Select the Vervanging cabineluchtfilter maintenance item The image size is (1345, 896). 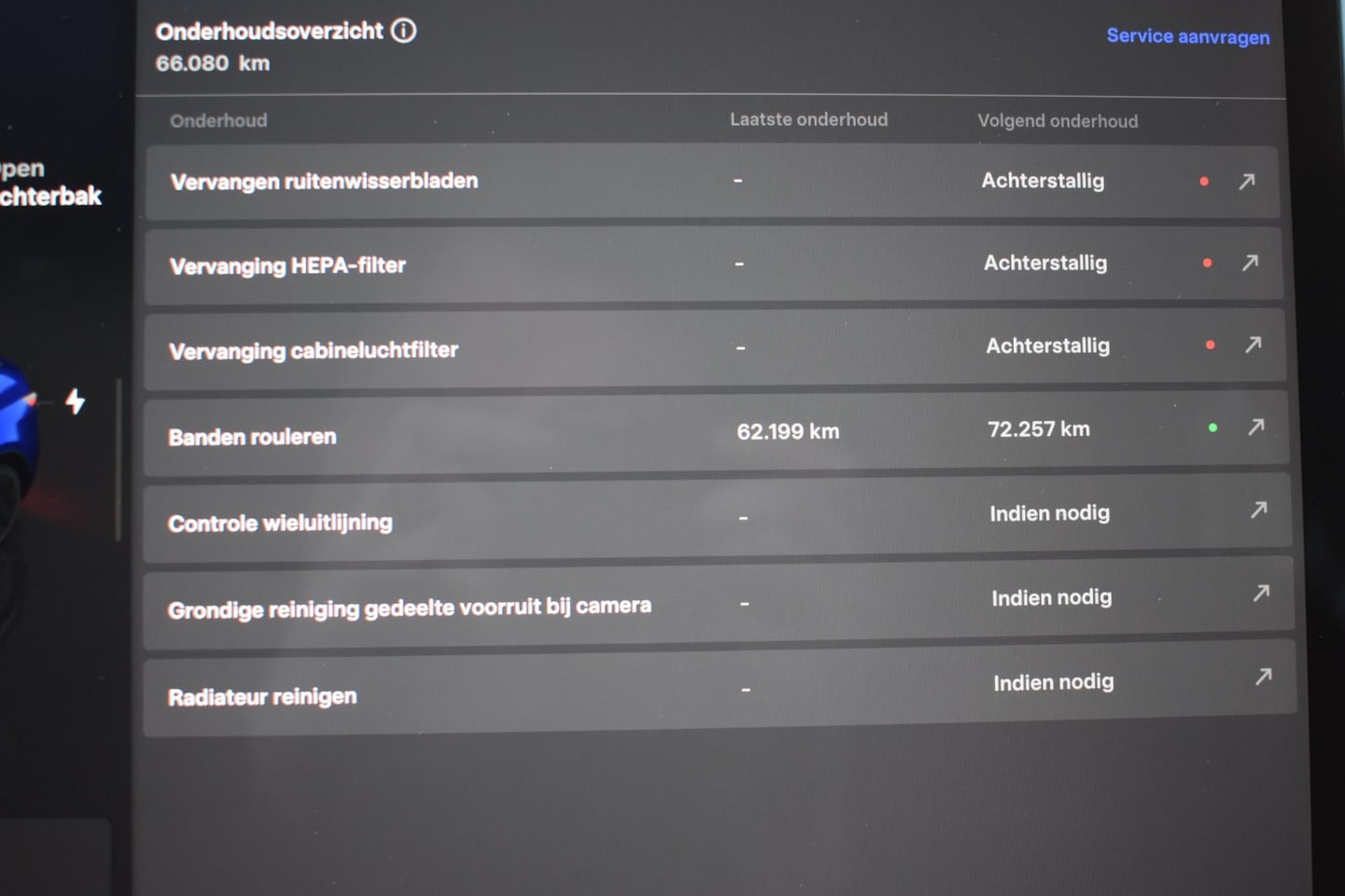tap(314, 351)
